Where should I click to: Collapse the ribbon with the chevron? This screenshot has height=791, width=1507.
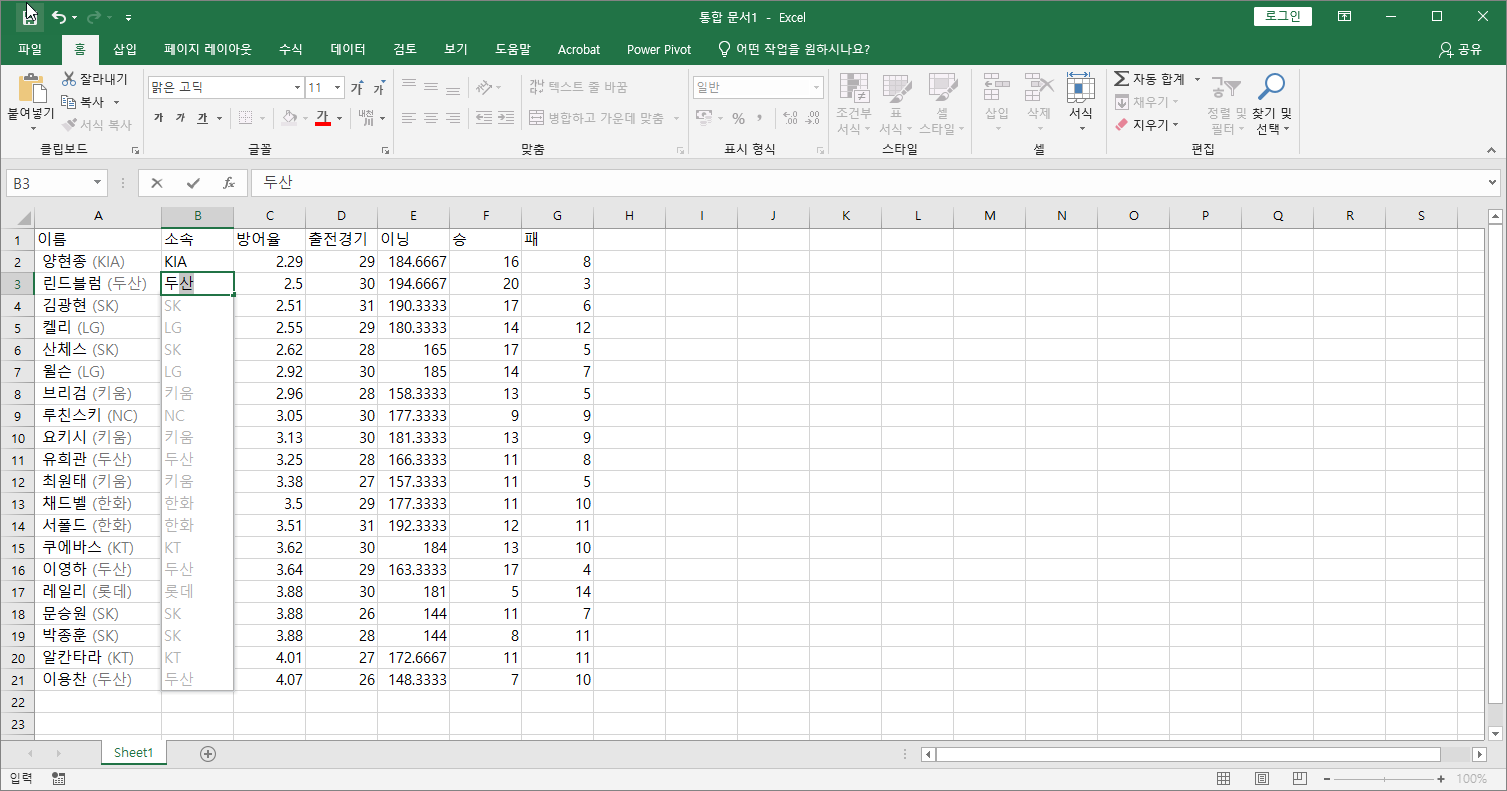point(1491,149)
